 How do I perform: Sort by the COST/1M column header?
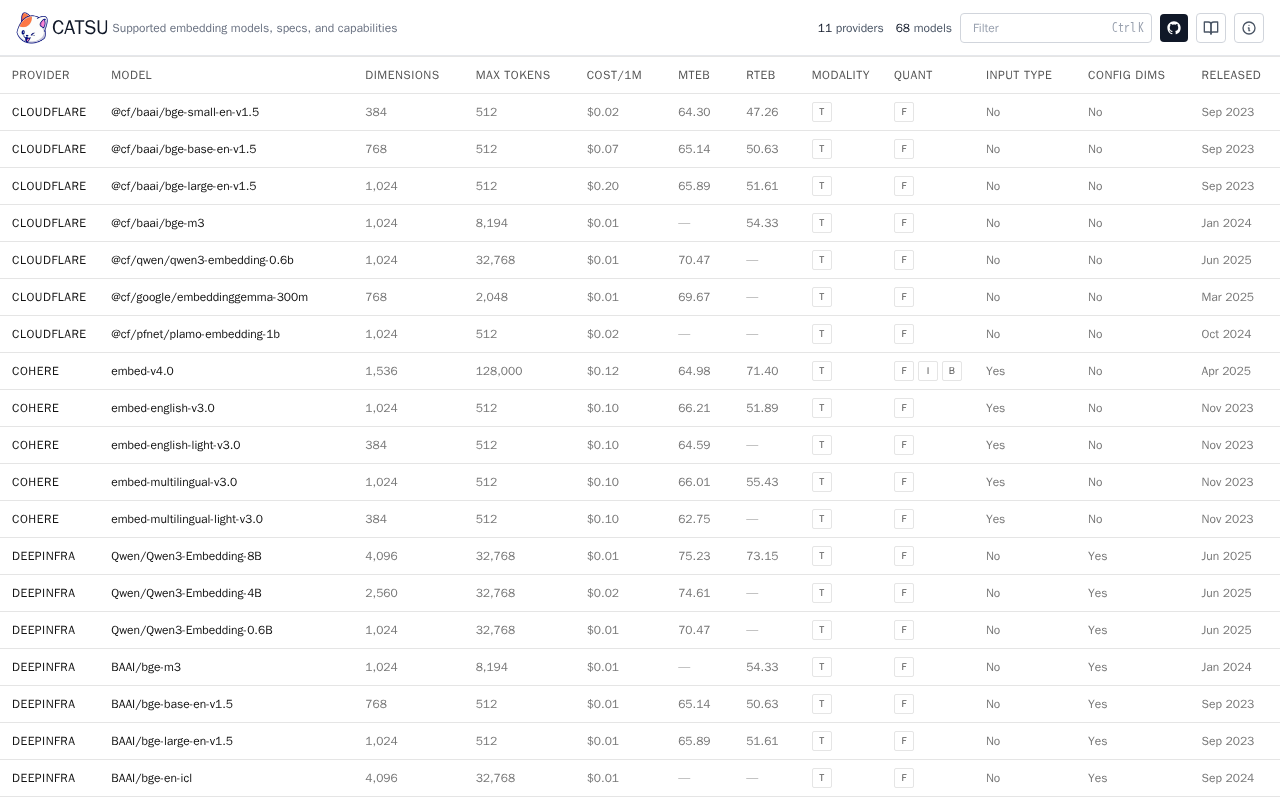click(x=614, y=75)
